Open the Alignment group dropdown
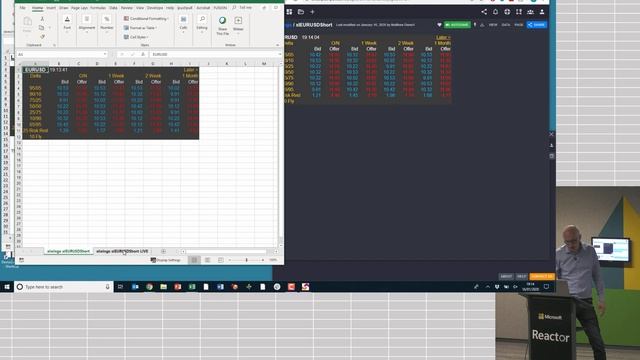Viewport: 640px width, 360px height. click(x=87, y=23)
